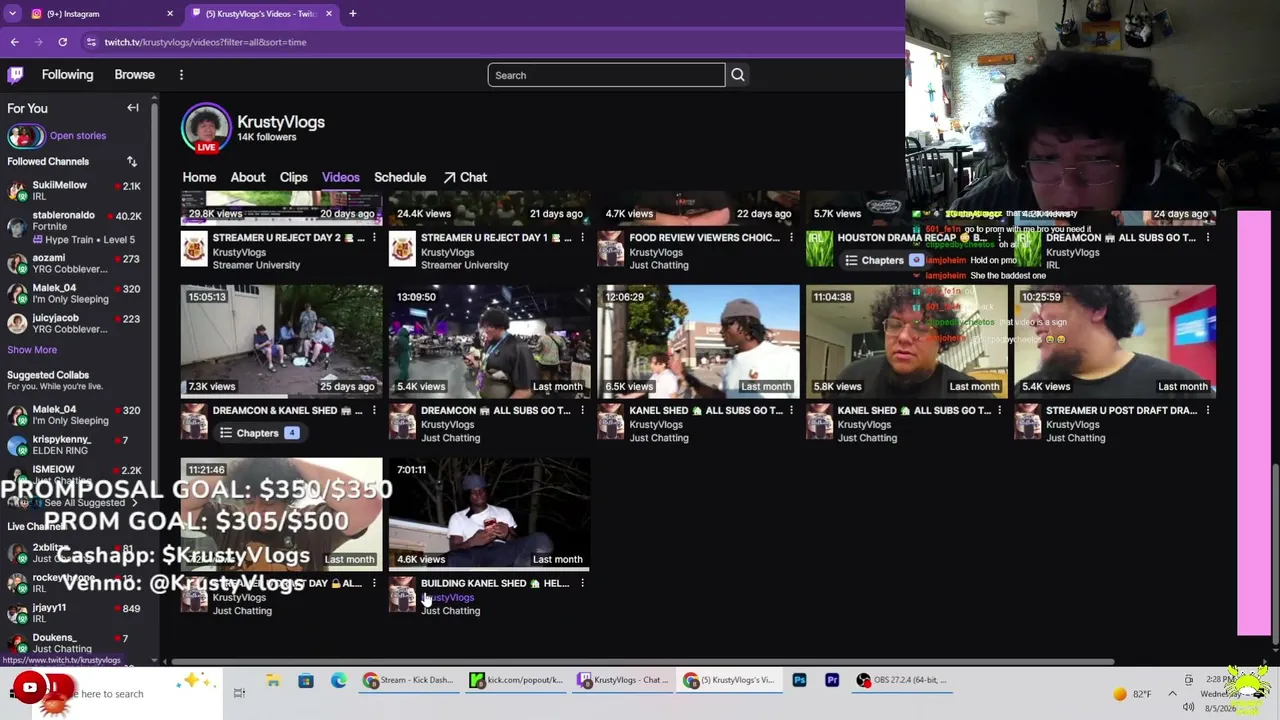Open the Browse page
Viewport: 1280px width, 720px height.
pyautogui.click(x=134, y=75)
